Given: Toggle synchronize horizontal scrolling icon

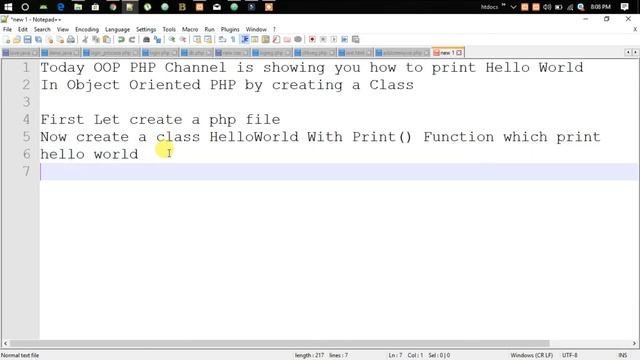Looking at the screenshot, I should (x=208, y=40).
